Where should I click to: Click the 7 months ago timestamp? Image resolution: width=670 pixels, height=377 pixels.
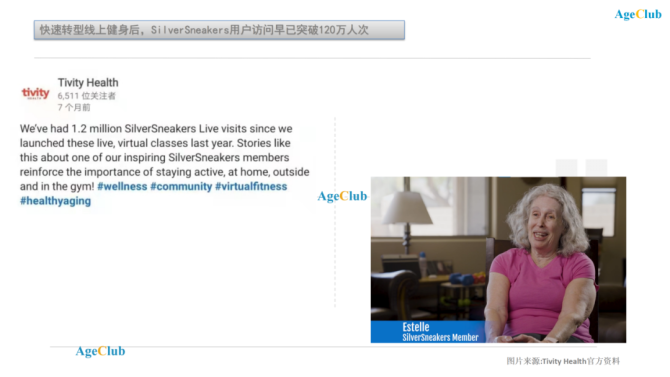tap(74, 107)
